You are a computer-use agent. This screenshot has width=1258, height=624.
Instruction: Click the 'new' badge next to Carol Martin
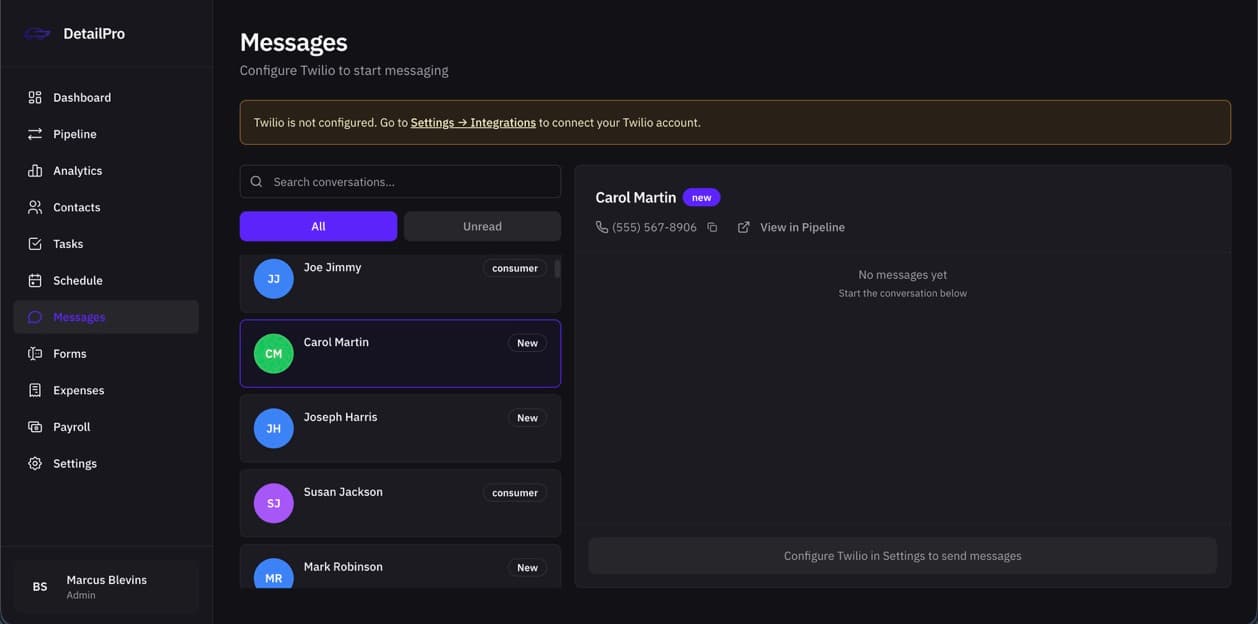point(701,196)
